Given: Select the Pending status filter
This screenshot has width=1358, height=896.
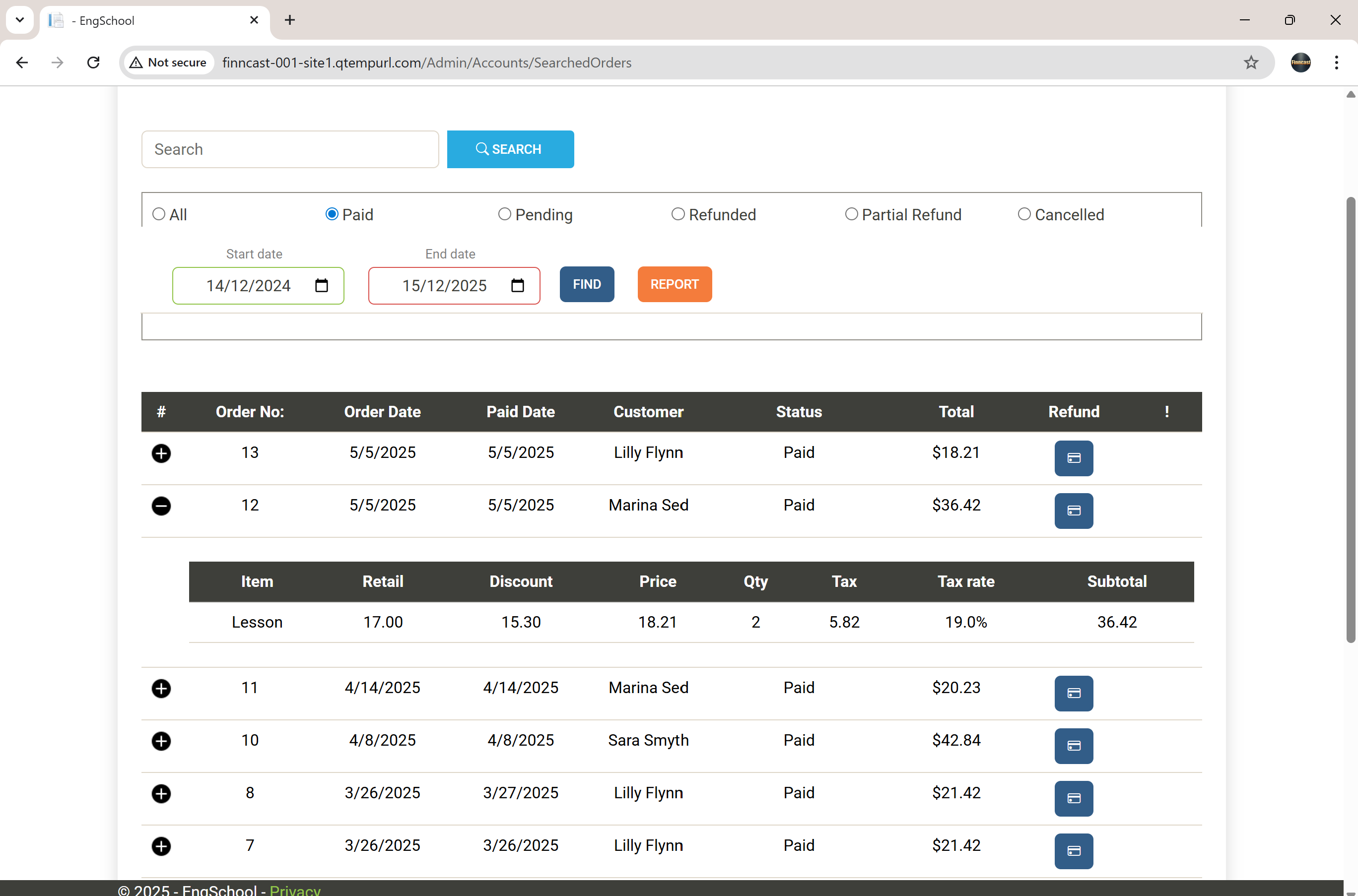Looking at the screenshot, I should coord(504,214).
